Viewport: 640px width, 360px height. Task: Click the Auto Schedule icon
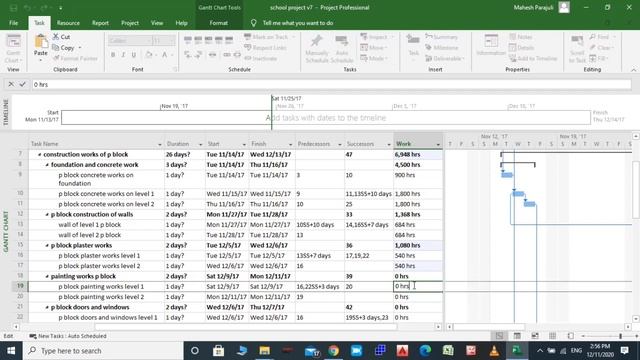tap(342, 41)
